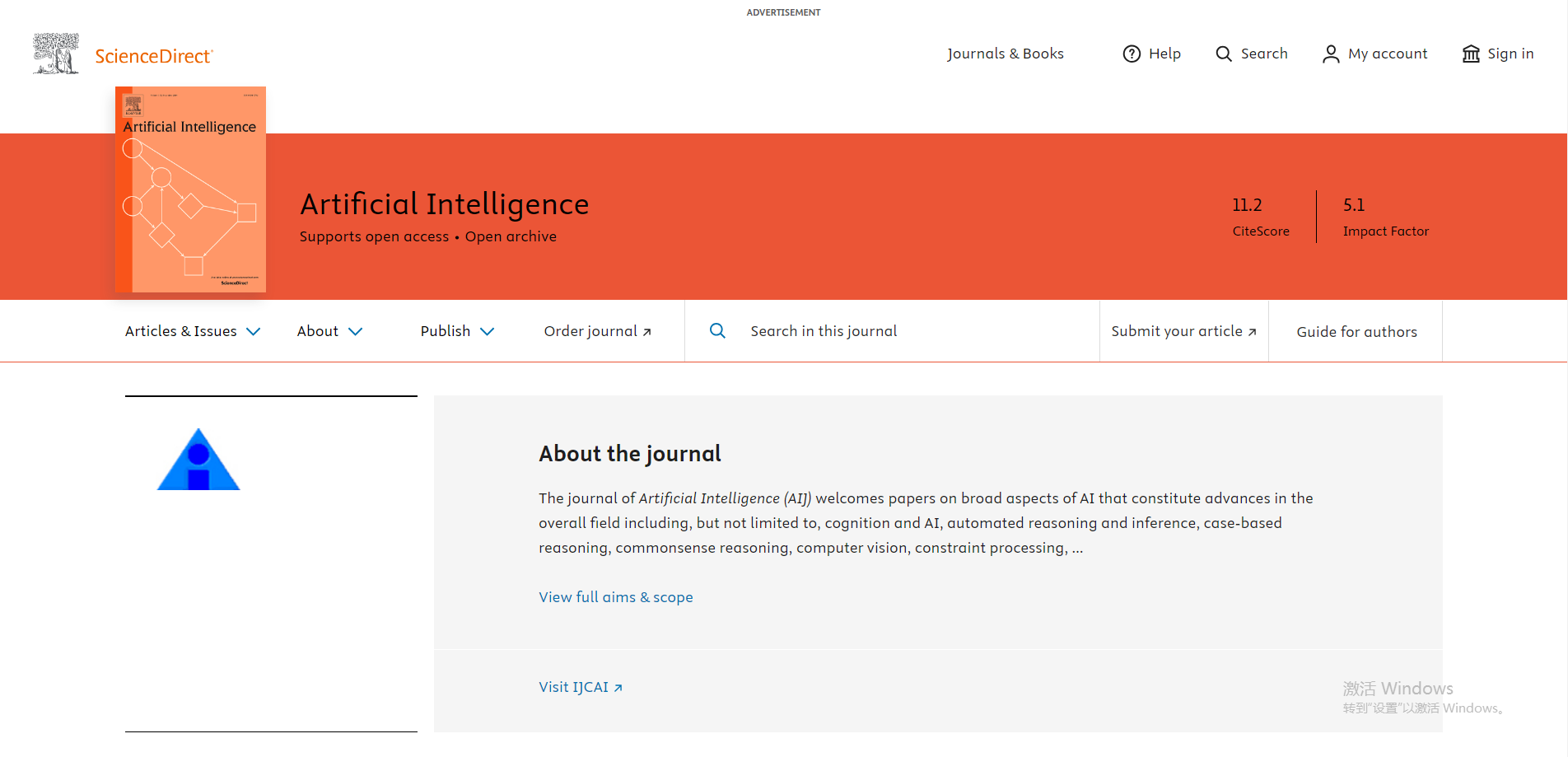
Task: Click the Visit IJCAI external arrow icon
Action: [x=618, y=688]
